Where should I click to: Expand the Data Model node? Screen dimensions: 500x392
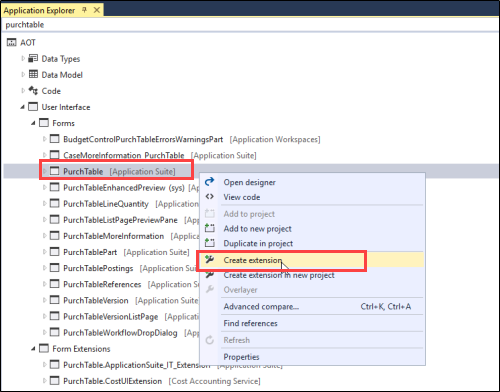point(23,74)
